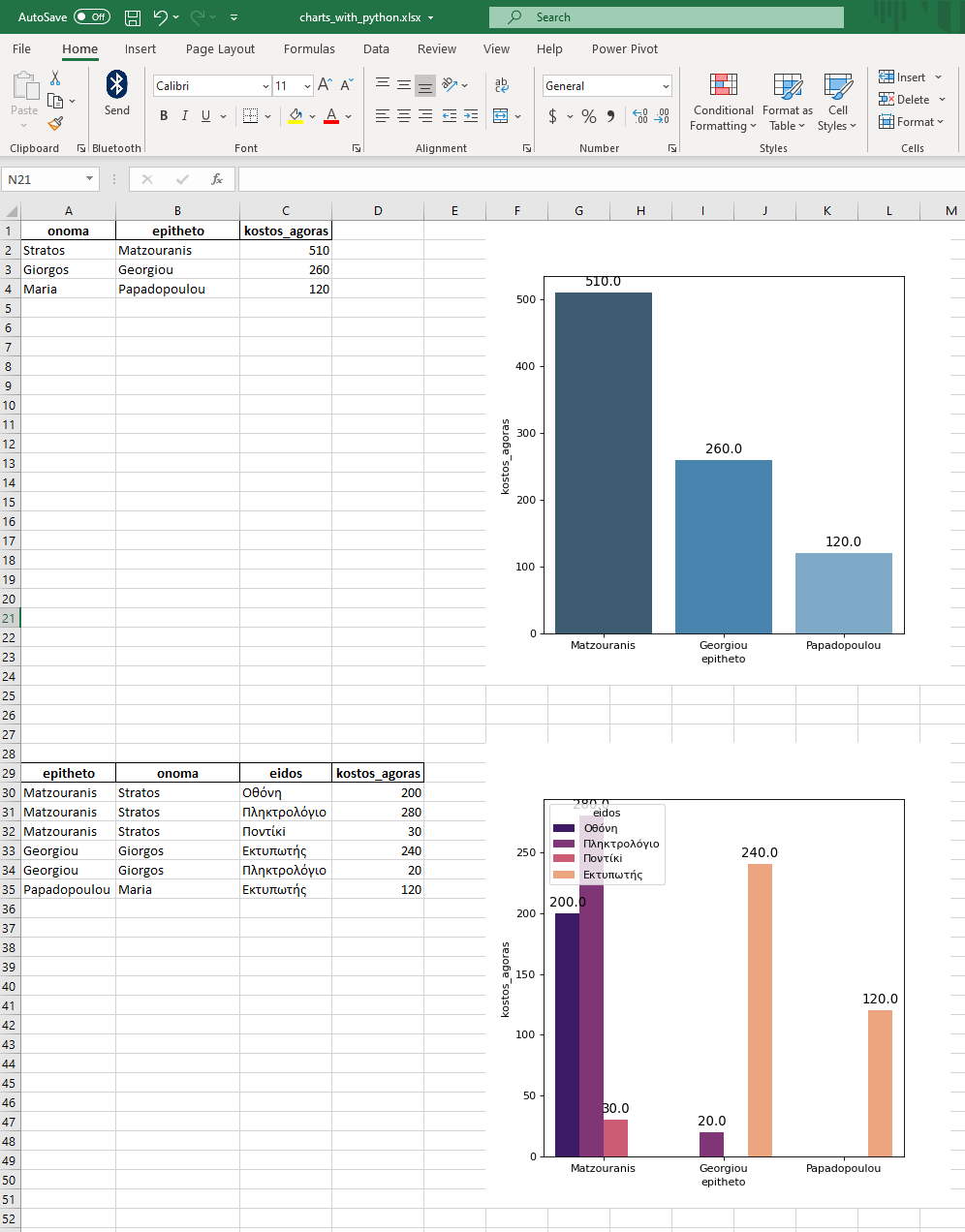Apply Percent Style number format
The image size is (965, 1232).
point(587,116)
